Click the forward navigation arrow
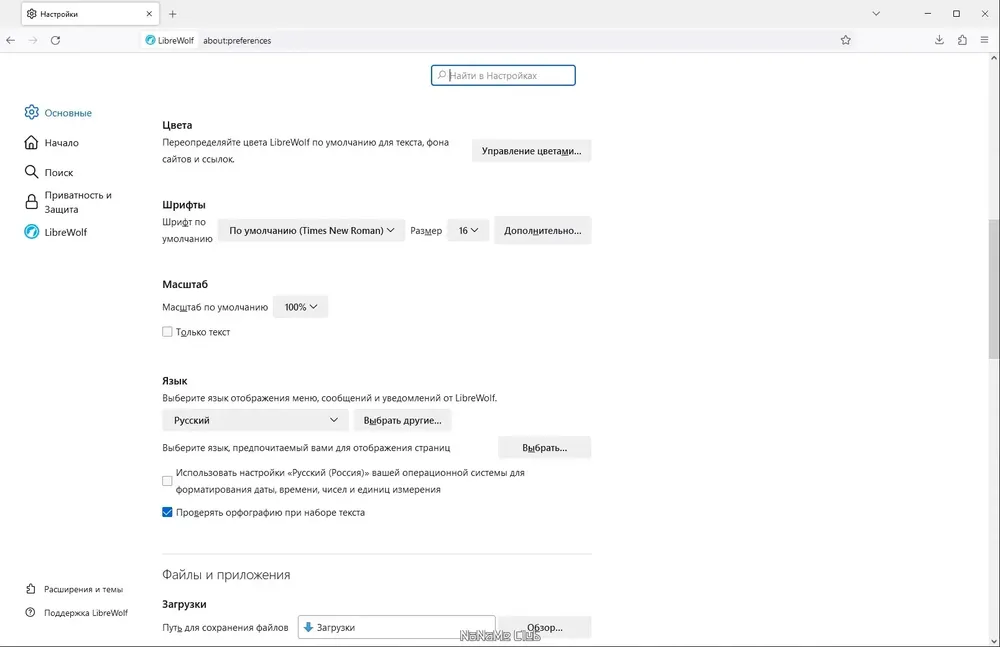This screenshot has width=1000, height=647. pyautogui.click(x=33, y=40)
